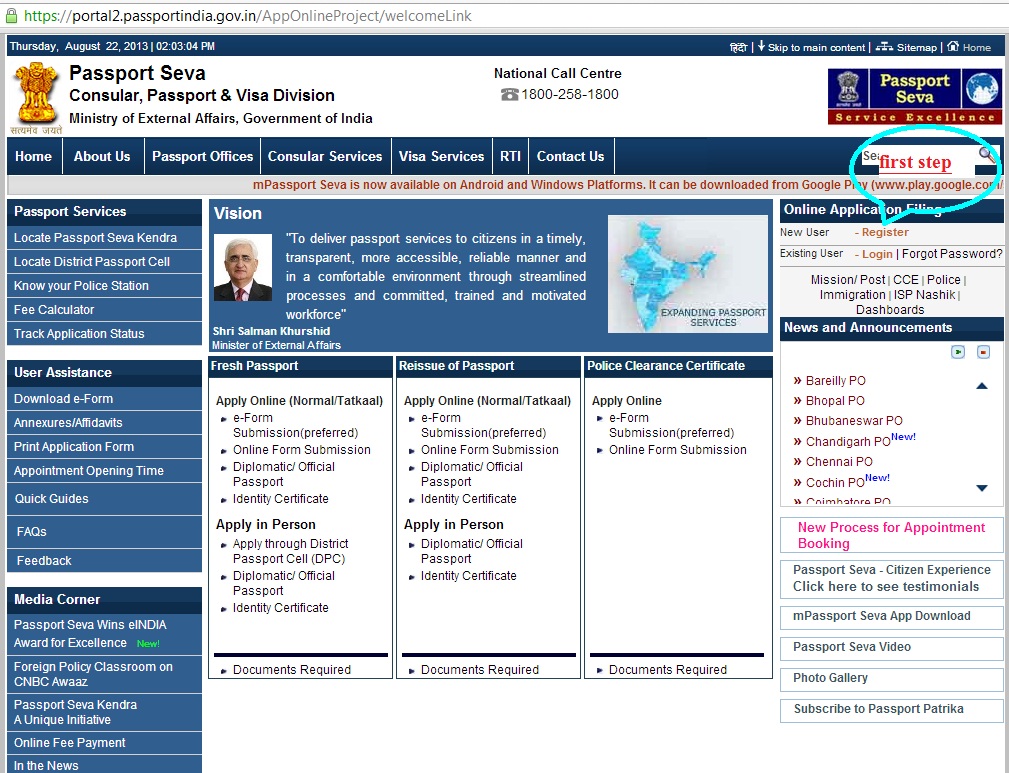The height and width of the screenshot is (773, 1009).
Task: Click e-Form Submission under Fresh Passport
Action: pyautogui.click(x=295, y=425)
